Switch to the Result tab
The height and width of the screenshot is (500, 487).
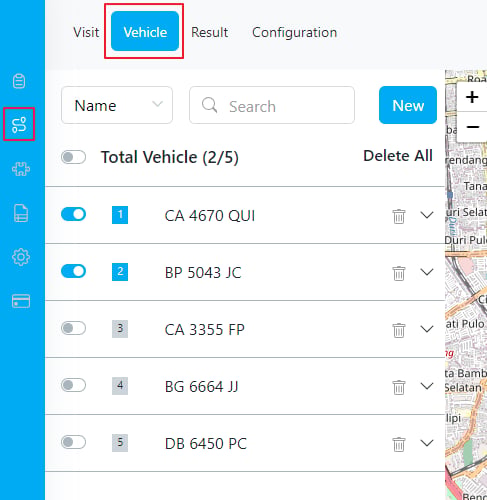209,32
